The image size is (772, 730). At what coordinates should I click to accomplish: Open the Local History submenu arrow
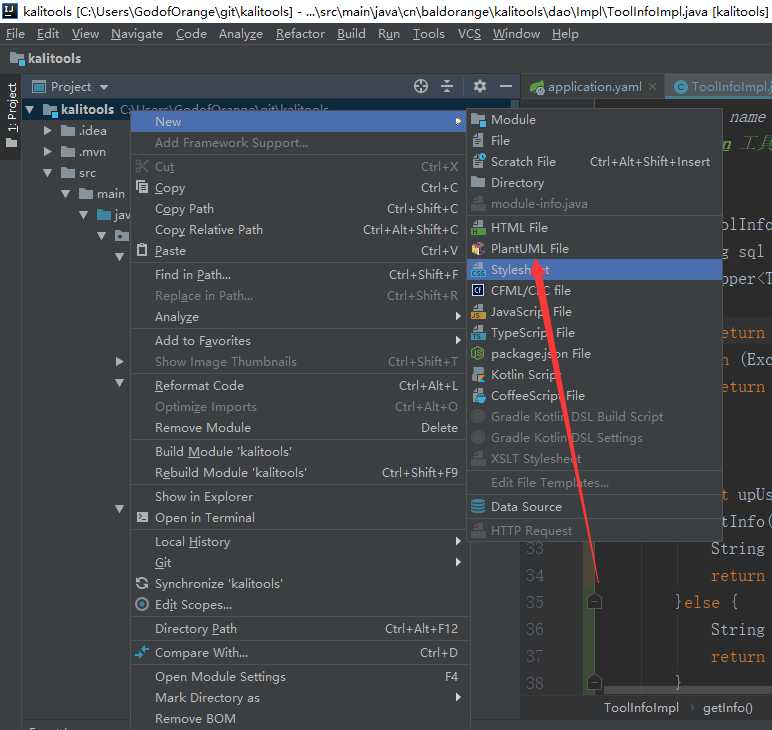tap(458, 541)
